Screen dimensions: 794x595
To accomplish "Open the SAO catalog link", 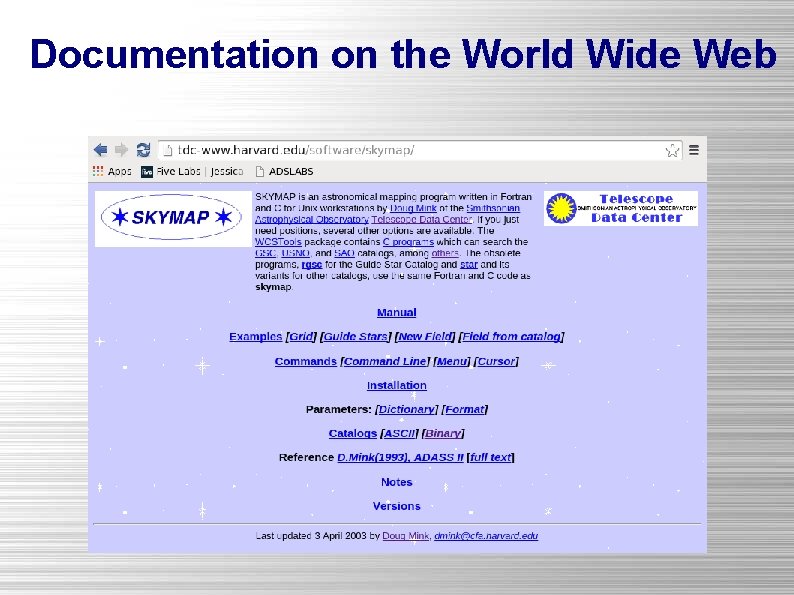I will click(344, 253).
